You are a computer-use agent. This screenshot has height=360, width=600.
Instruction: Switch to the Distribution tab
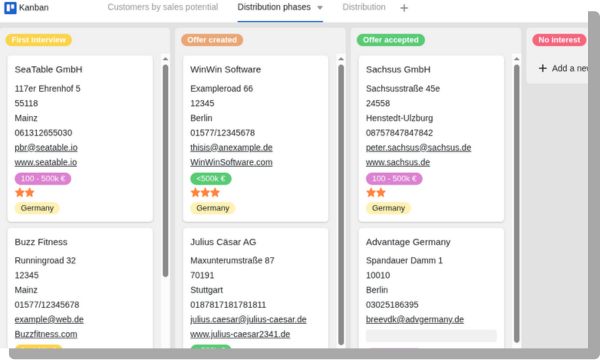(x=364, y=7)
